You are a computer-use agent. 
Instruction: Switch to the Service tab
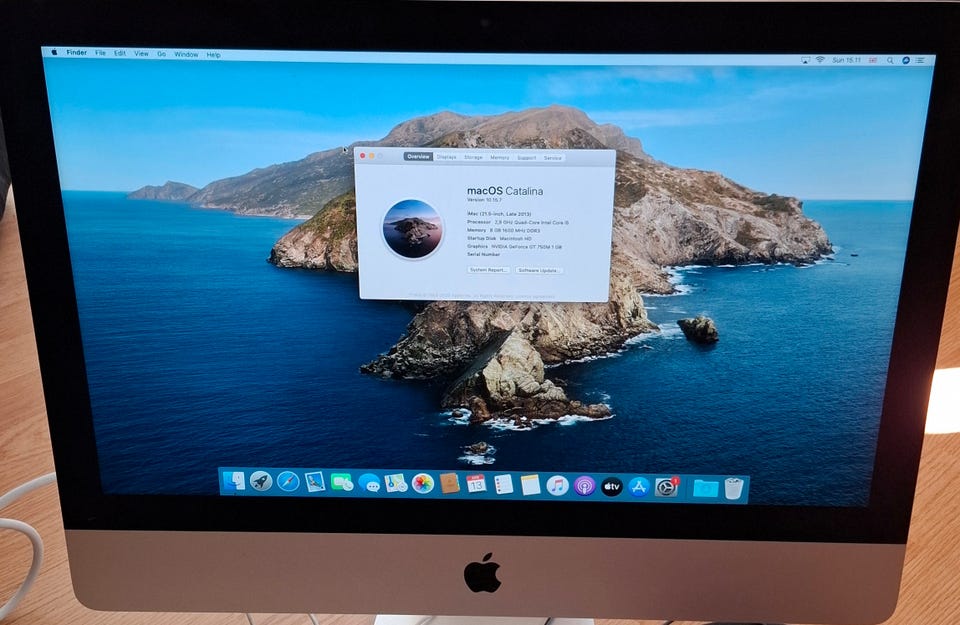[x=552, y=158]
